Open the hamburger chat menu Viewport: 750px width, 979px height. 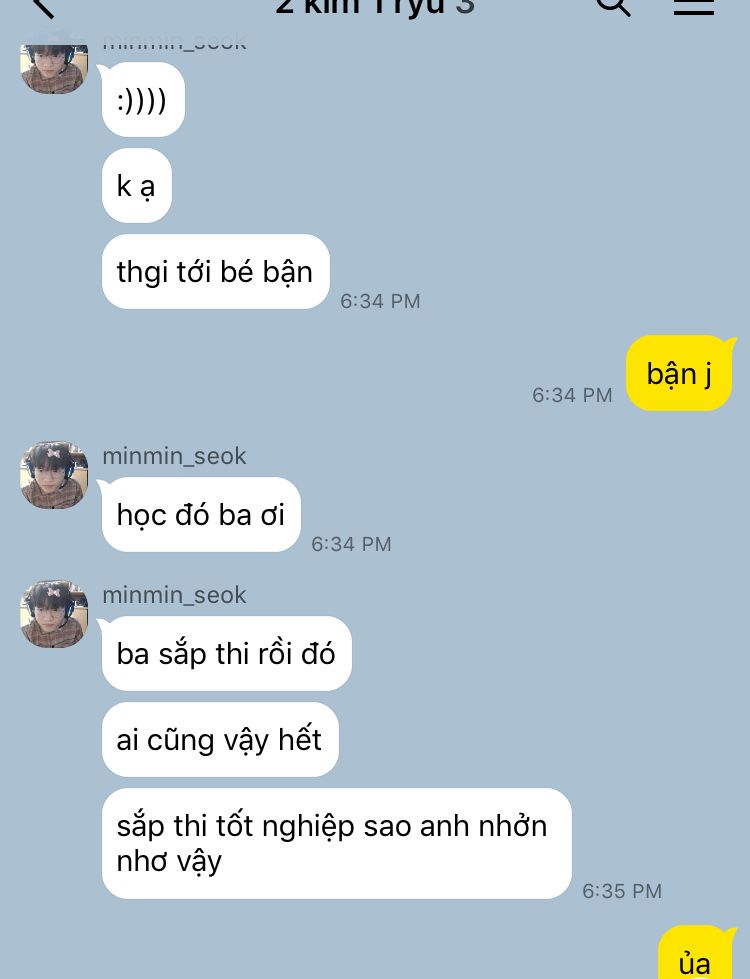694,6
